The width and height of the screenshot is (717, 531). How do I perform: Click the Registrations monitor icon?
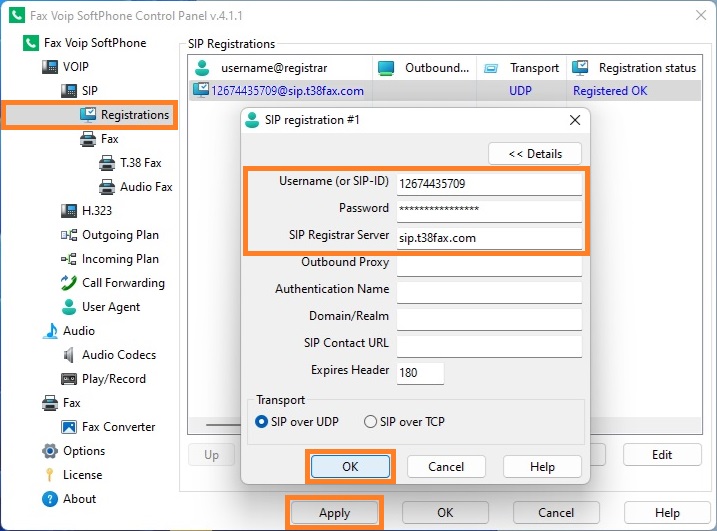pos(88,115)
